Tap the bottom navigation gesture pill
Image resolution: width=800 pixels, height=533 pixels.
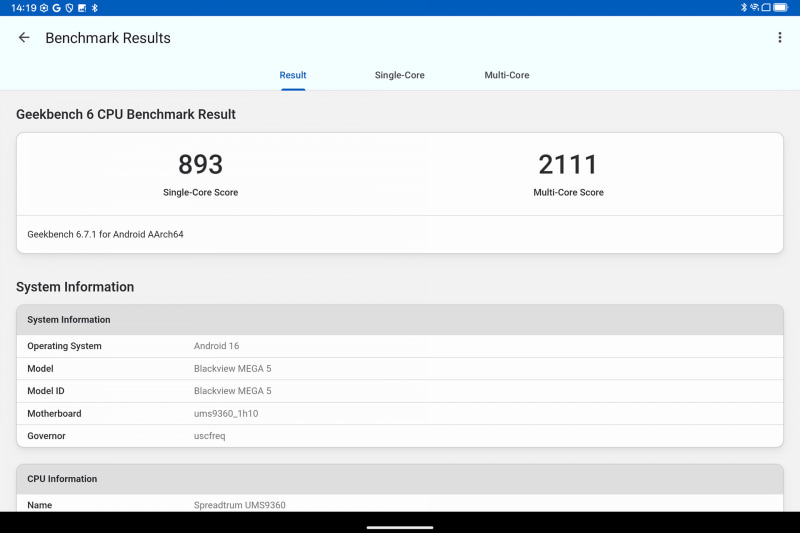coord(400,527)
